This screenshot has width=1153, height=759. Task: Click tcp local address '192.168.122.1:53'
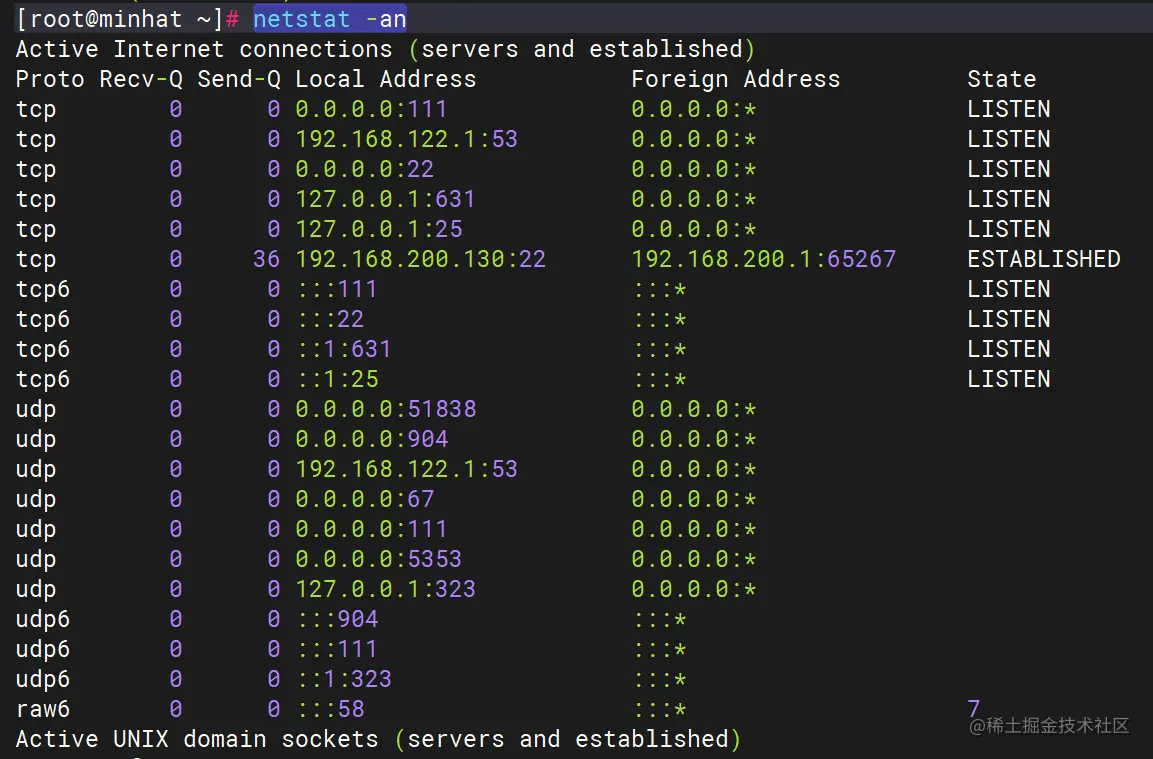tap(407, 139)
